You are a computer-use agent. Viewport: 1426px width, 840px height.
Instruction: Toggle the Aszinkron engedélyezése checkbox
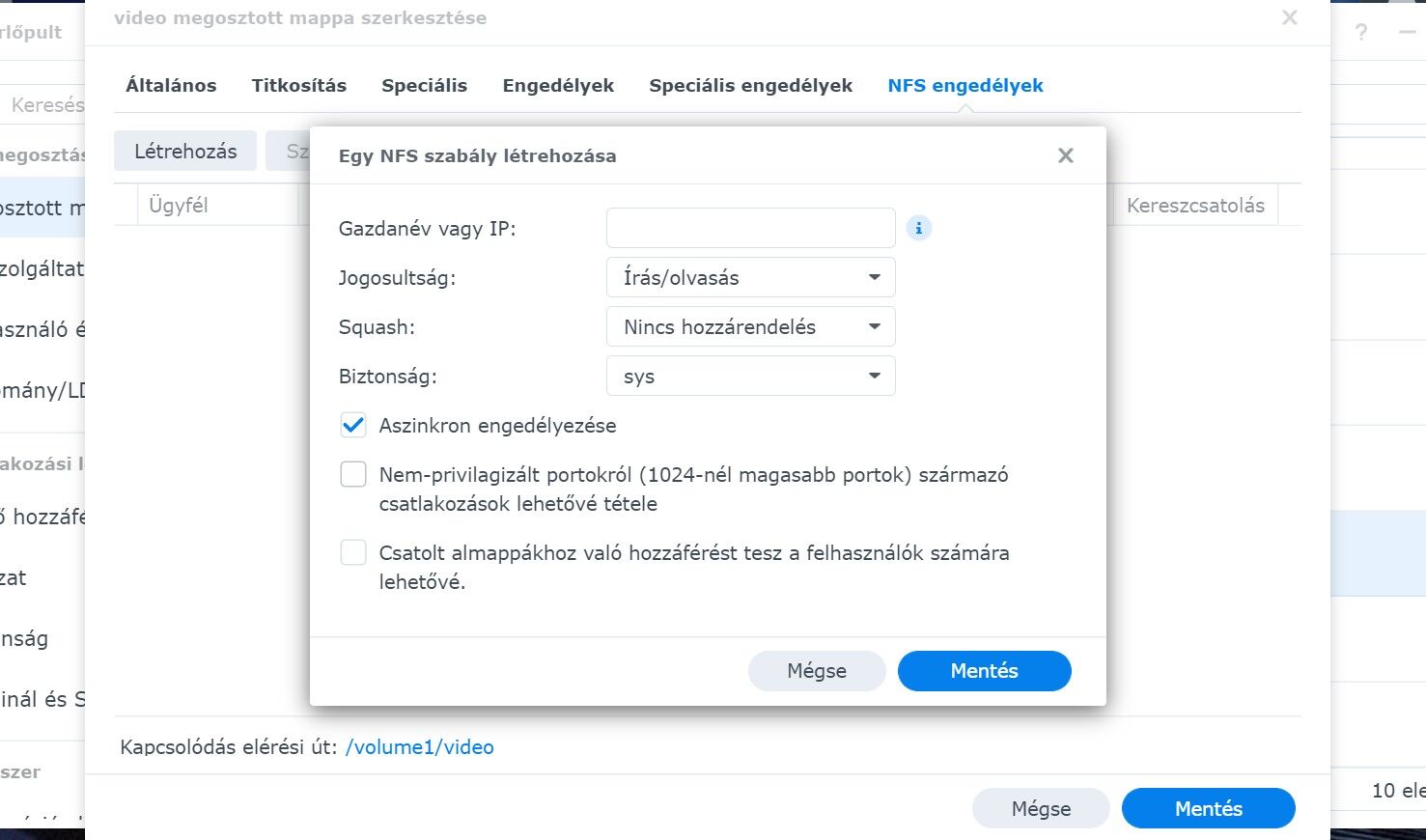click(x=353, y=425)
